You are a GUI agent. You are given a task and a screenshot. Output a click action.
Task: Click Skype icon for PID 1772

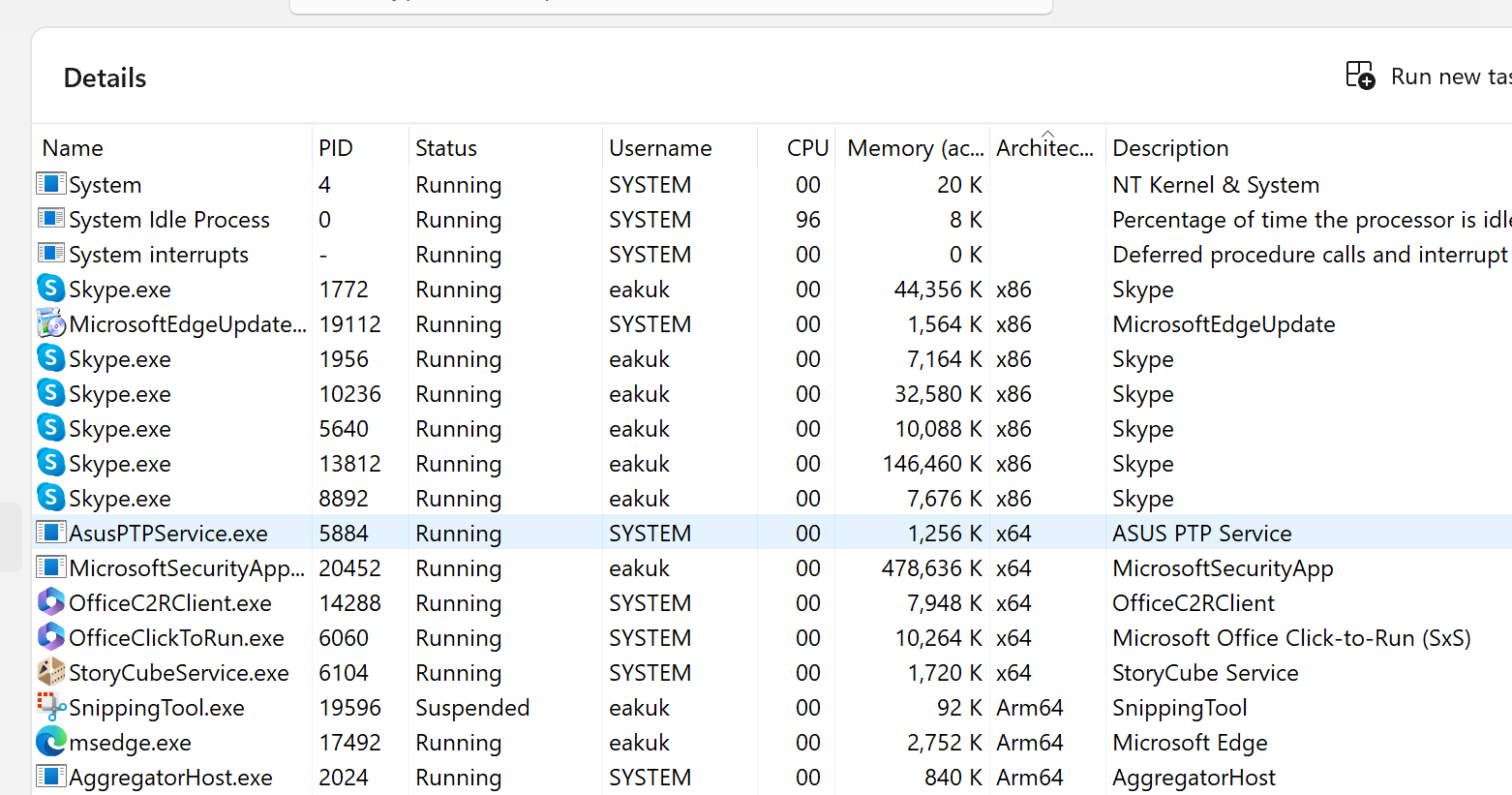51,288
